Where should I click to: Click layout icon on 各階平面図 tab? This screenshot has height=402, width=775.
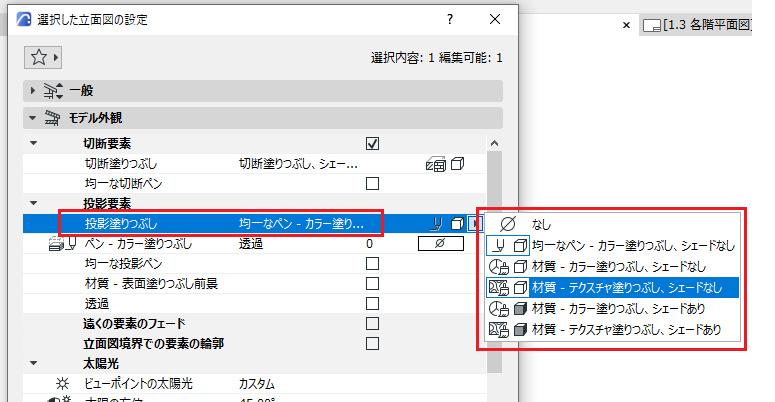click(x=652, y=26)
